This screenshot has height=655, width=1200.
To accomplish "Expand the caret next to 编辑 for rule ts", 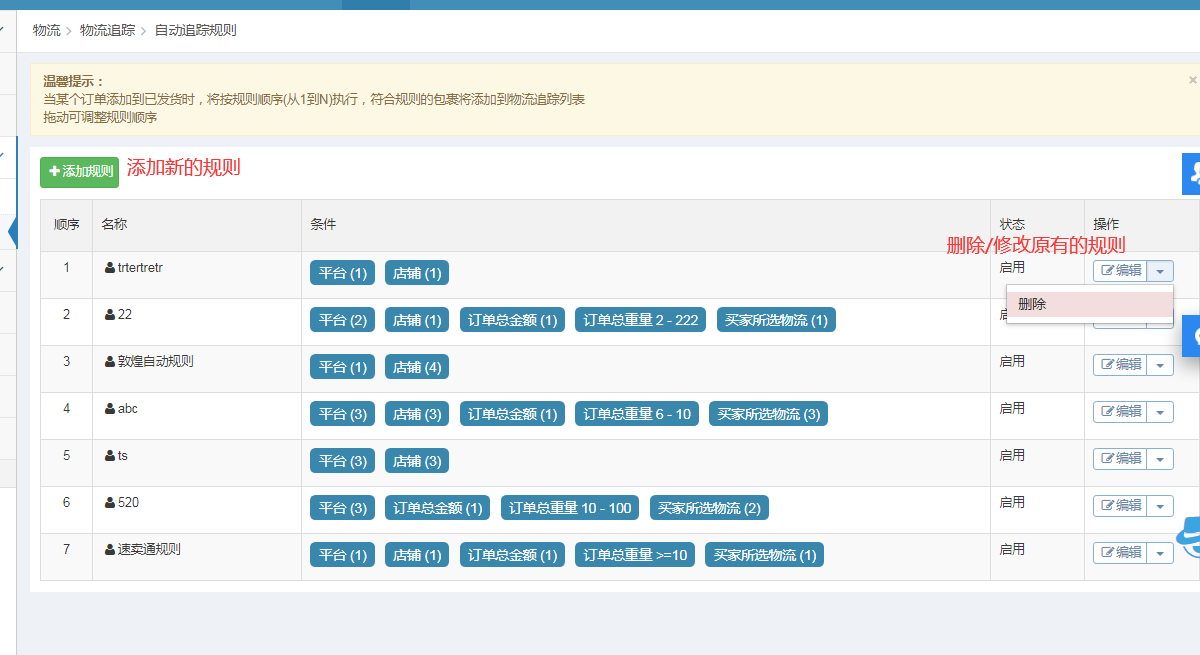I will coord(1160,459).
